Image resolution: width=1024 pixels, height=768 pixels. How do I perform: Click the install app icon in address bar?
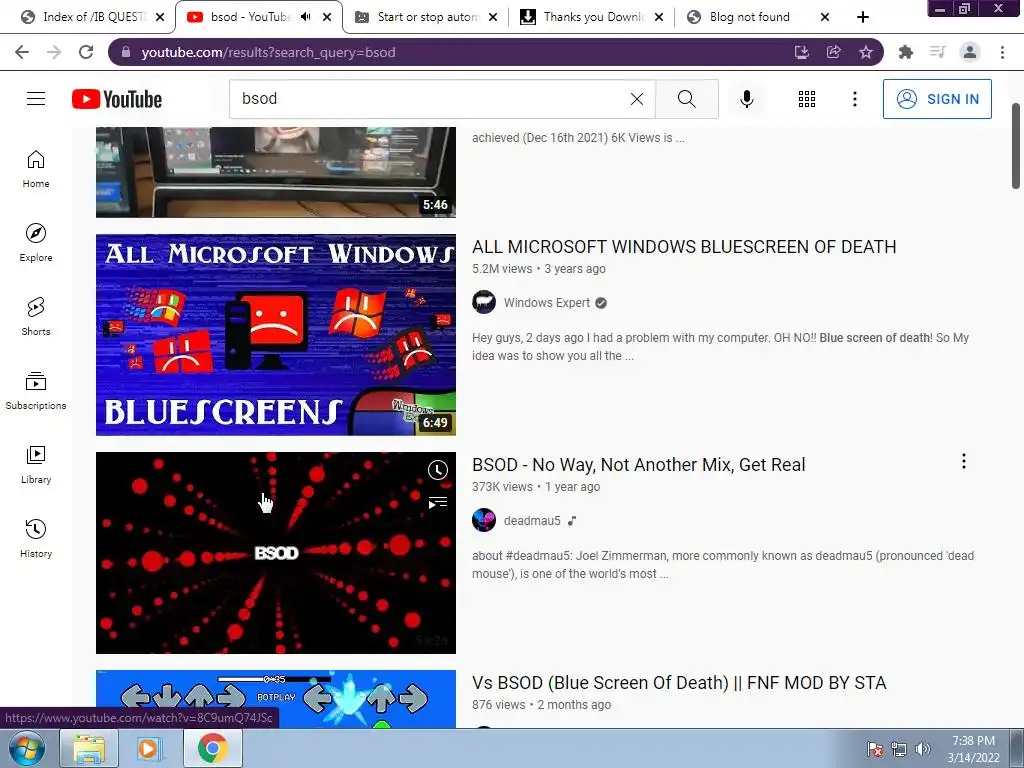(x=802, y=52)
